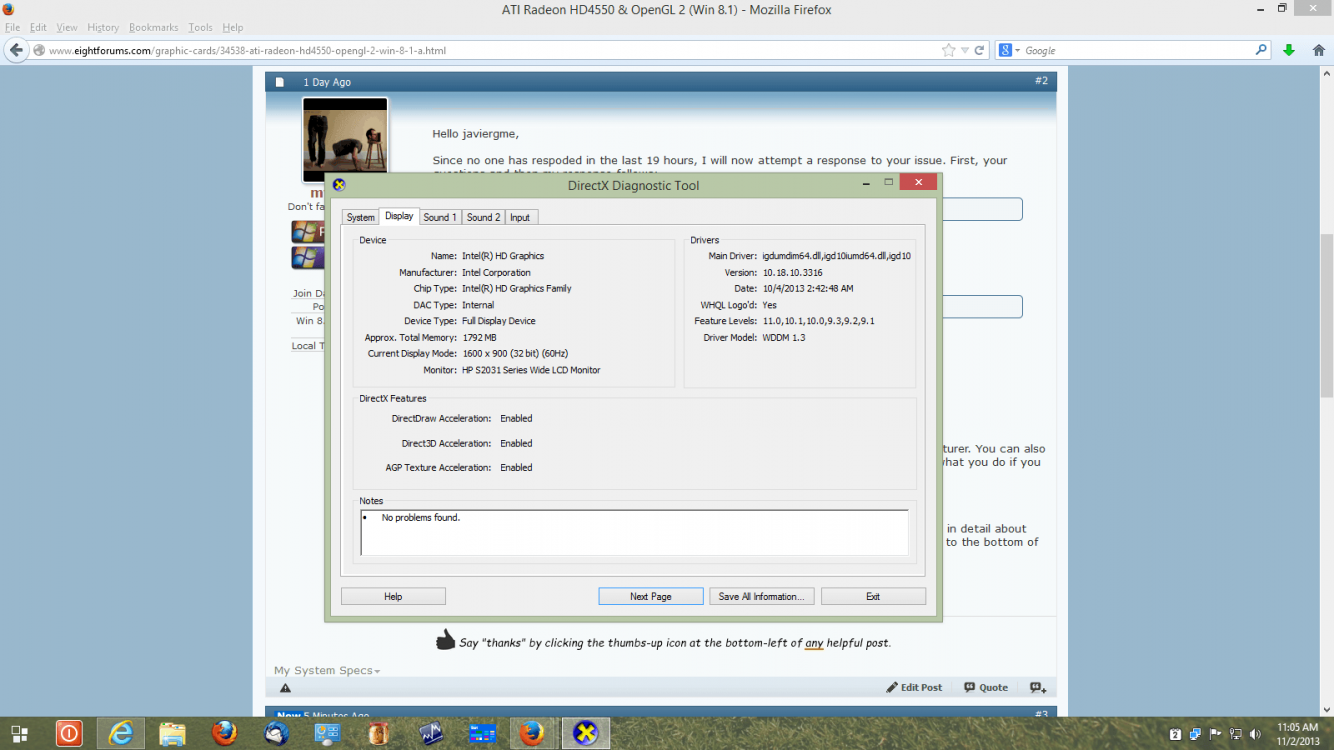
Task: Click the multi-quote icon beside Quote
Action: coord(1038,688)
